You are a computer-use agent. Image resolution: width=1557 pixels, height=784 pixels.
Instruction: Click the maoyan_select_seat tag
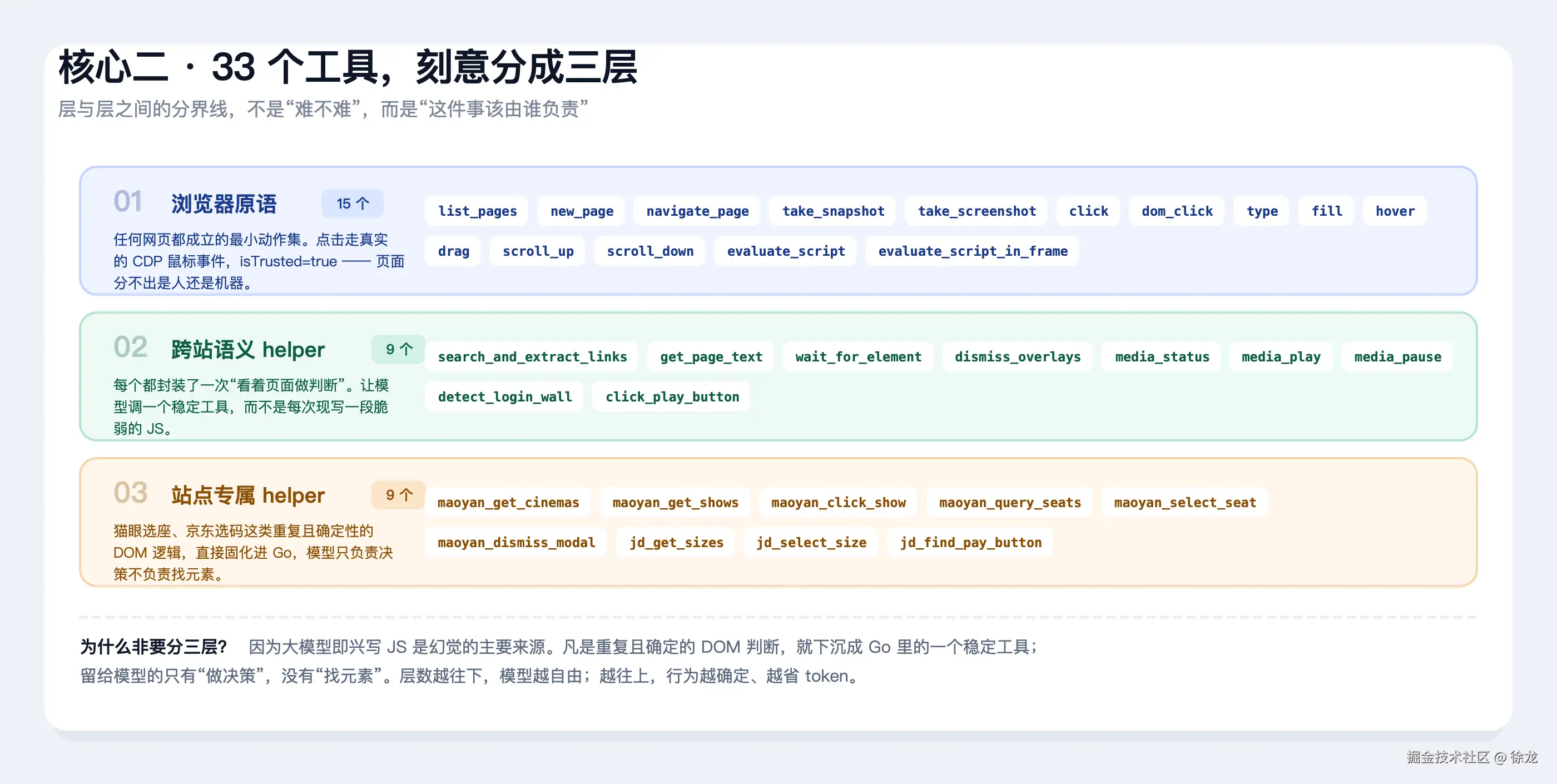tap(1184, 502)
